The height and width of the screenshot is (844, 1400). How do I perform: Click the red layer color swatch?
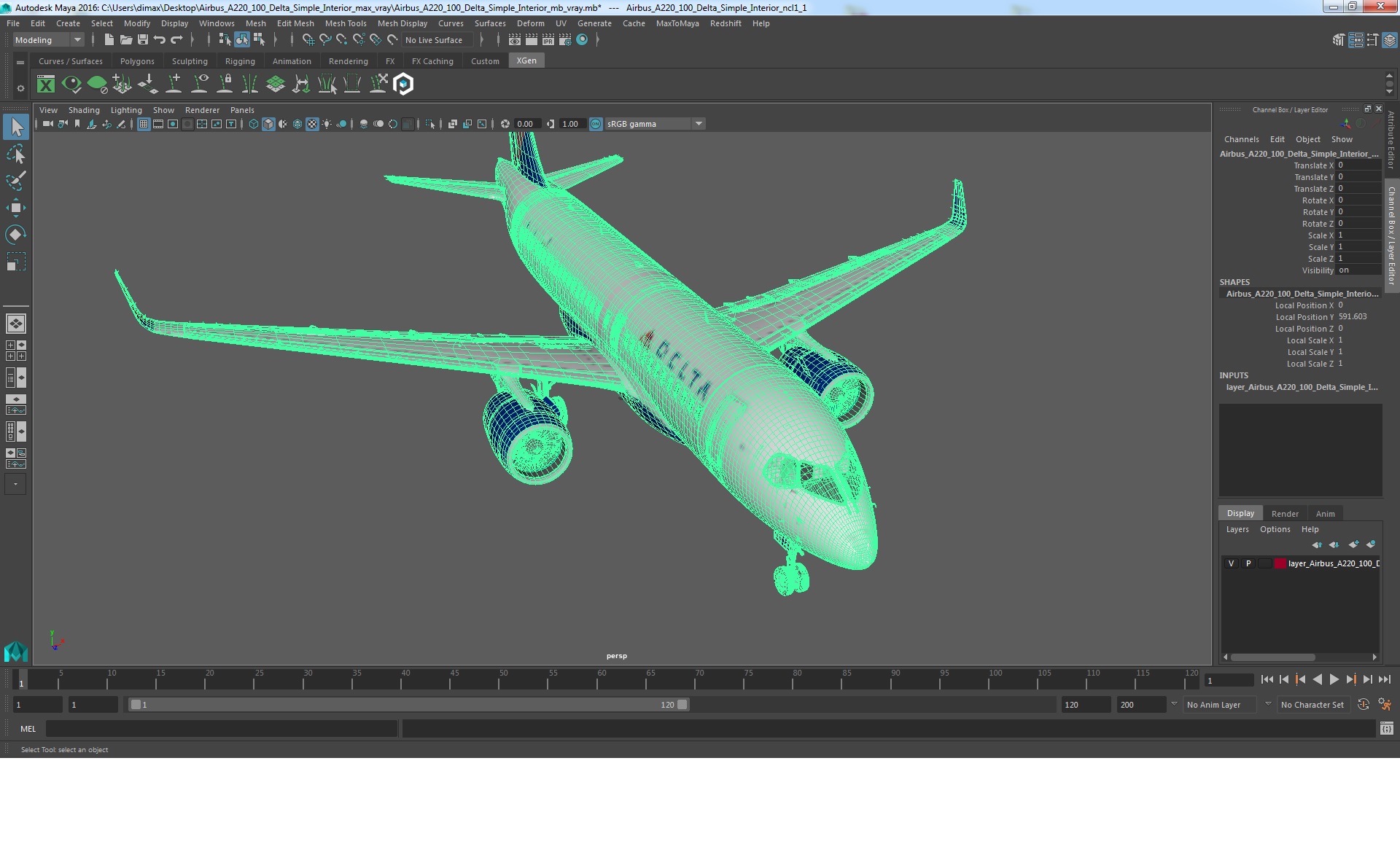tap(1280, 563)
